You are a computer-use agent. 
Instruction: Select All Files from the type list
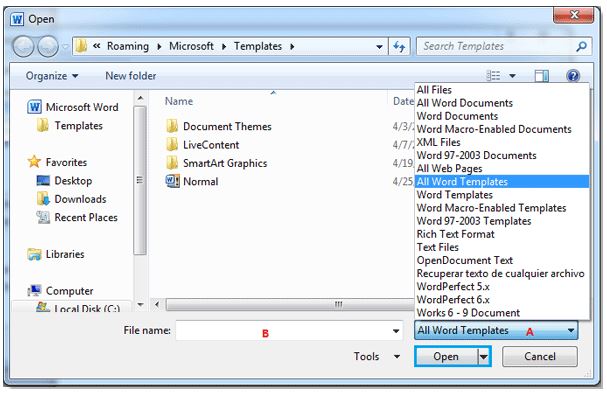(502, 90)
